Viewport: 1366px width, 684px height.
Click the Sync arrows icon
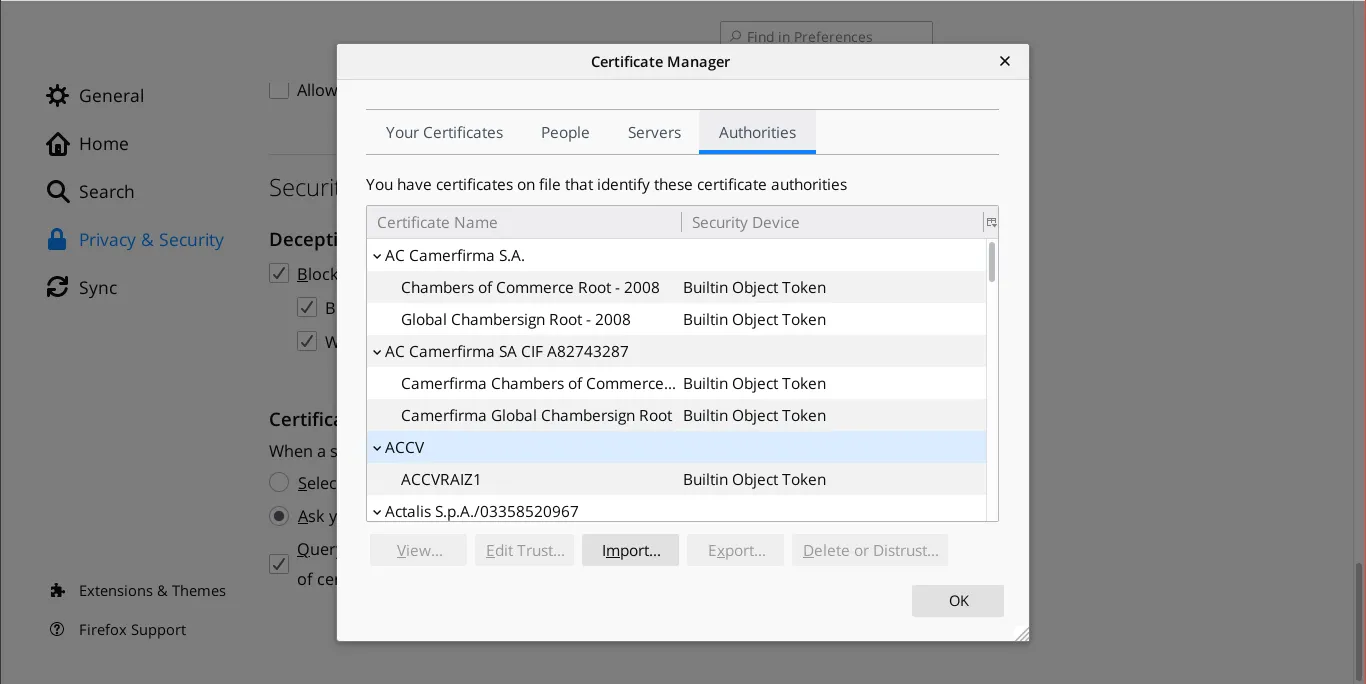click(57, 287)
